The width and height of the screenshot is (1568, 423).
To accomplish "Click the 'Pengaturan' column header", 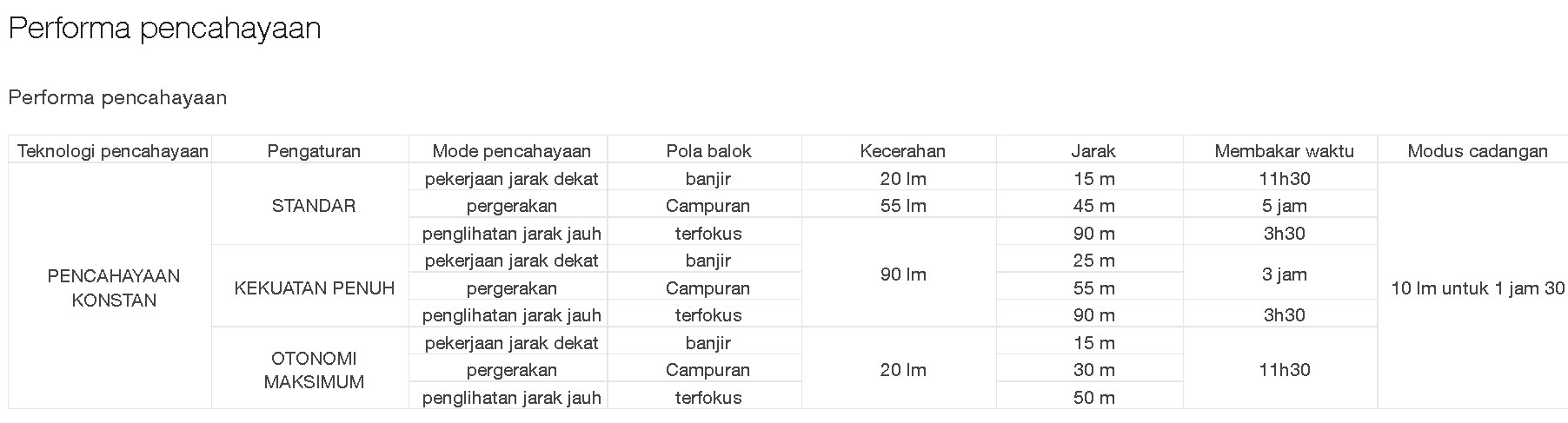I will point(314,151).
